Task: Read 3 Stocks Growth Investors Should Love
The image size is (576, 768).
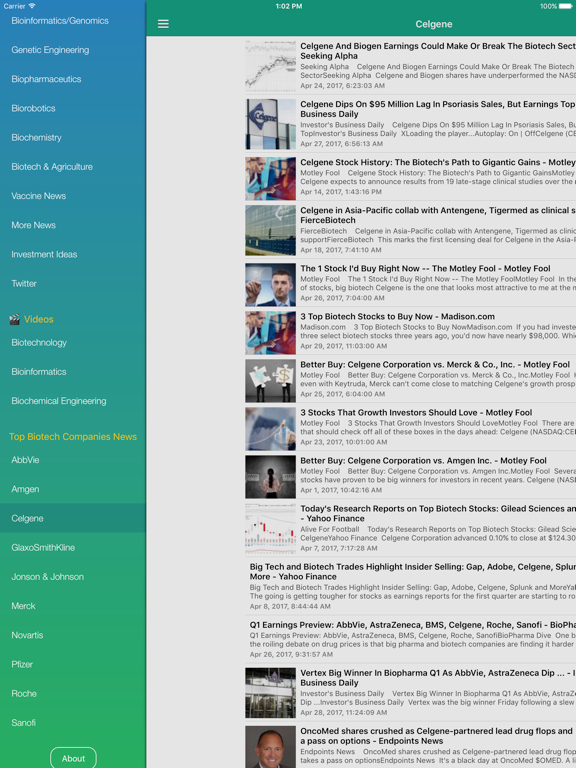Action: [x=410, y=427]
